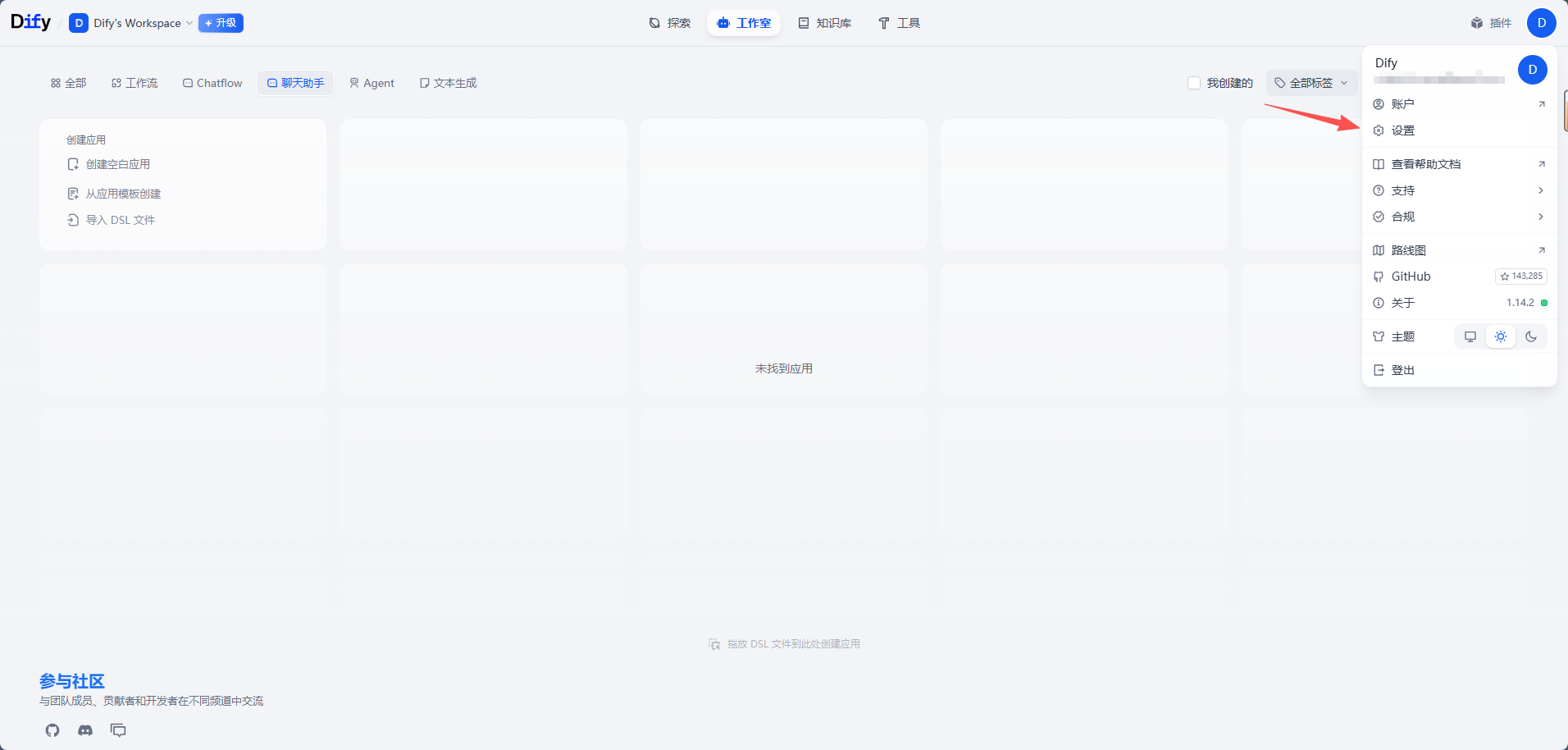Click the workspace D badge icon
1568x750 pixels.
pos(79,23)
